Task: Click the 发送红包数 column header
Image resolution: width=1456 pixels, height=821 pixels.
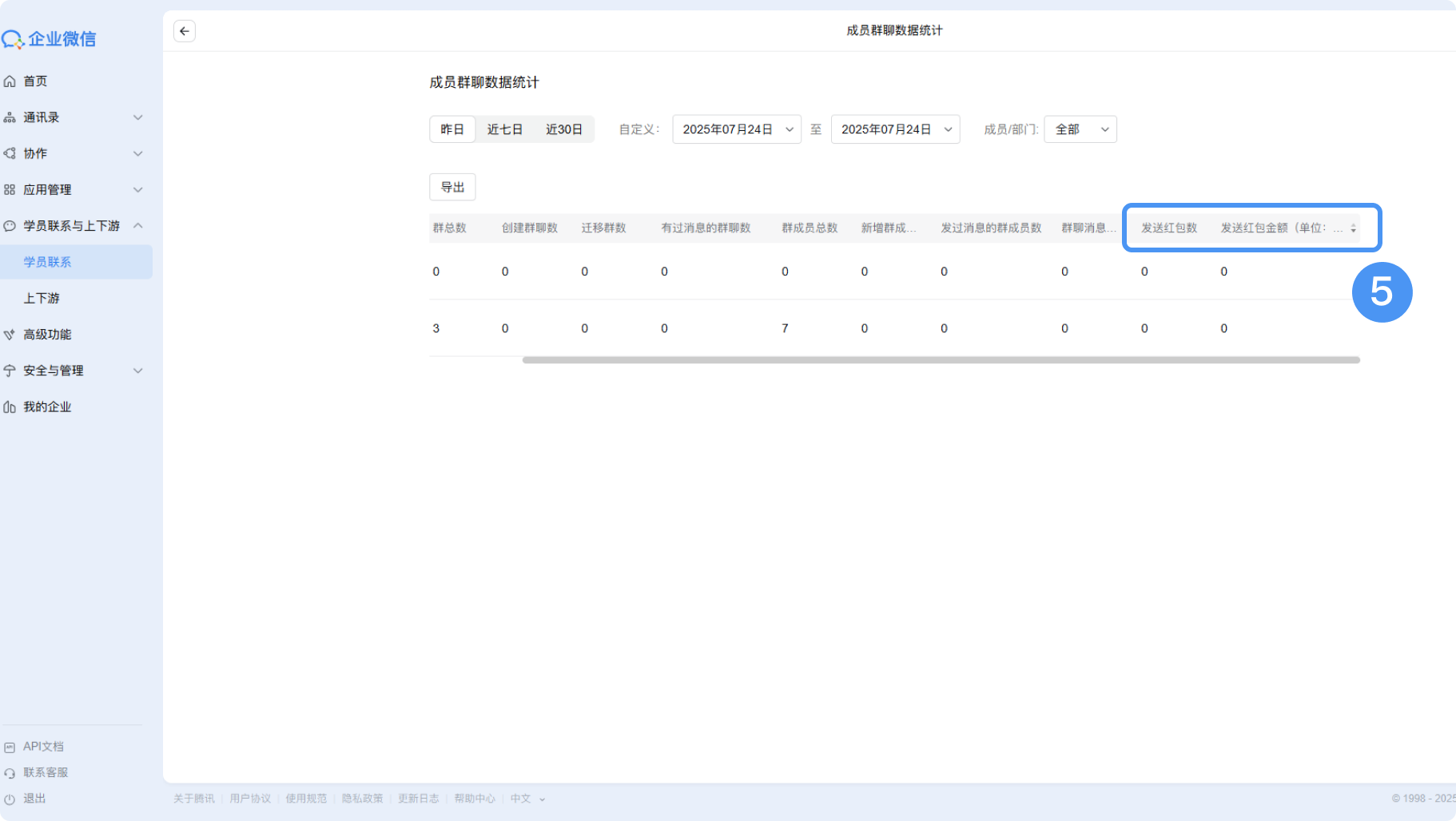Action: (x=1170, y=228)
